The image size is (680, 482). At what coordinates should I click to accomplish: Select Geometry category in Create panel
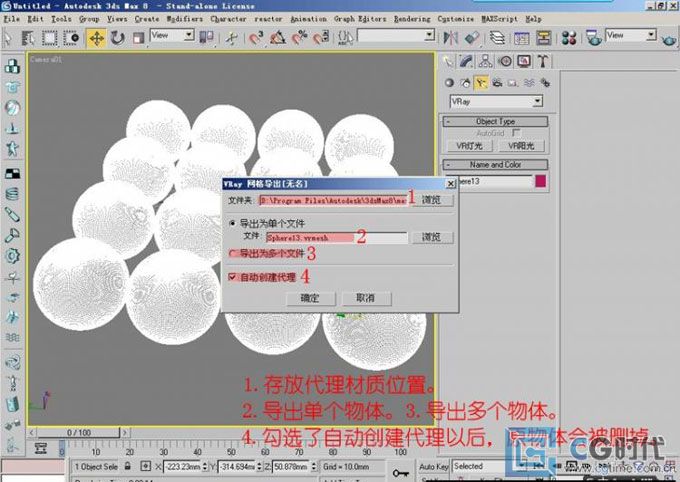(450, 82)
